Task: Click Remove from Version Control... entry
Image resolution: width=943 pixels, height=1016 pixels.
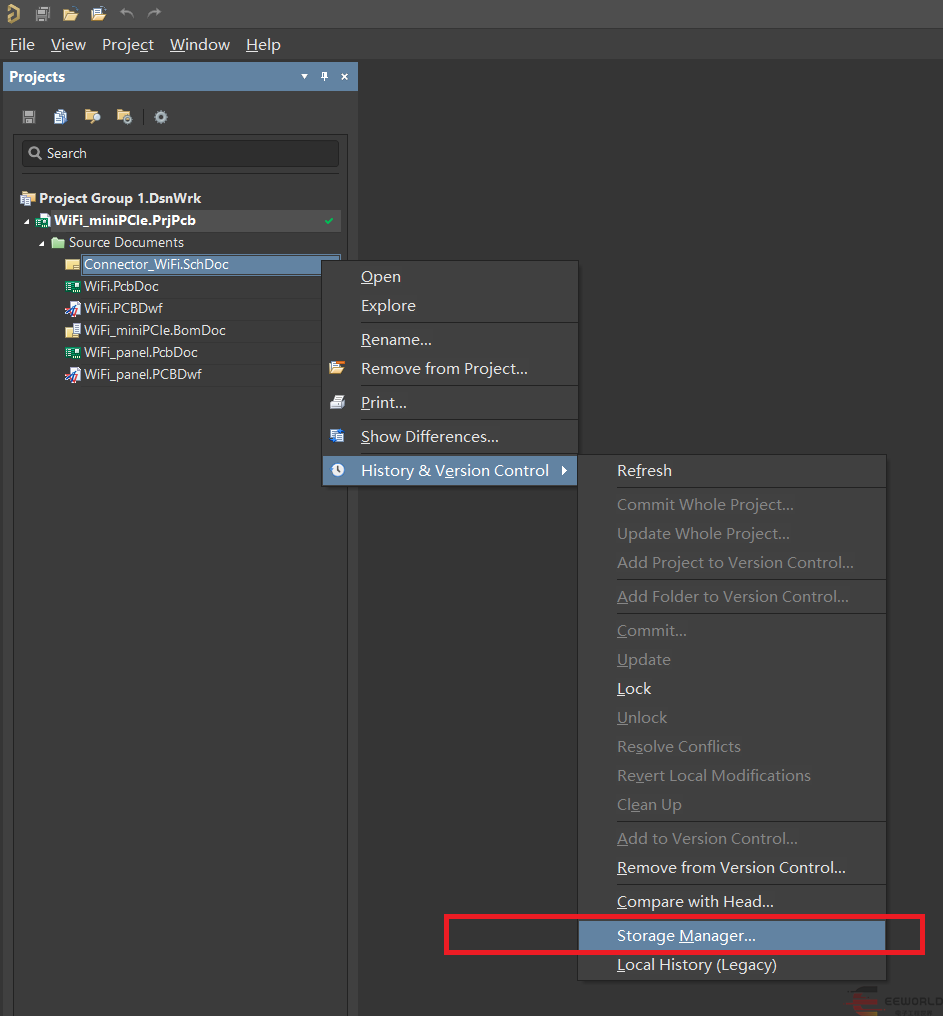Action: [x=731, y=868]
